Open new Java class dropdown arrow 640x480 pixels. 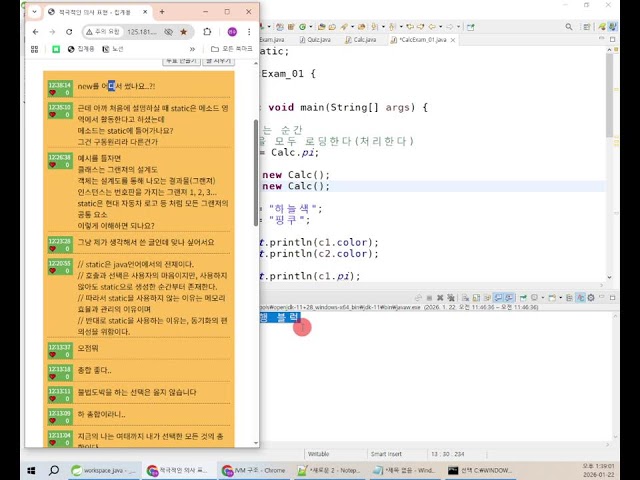tap(311, 27)
